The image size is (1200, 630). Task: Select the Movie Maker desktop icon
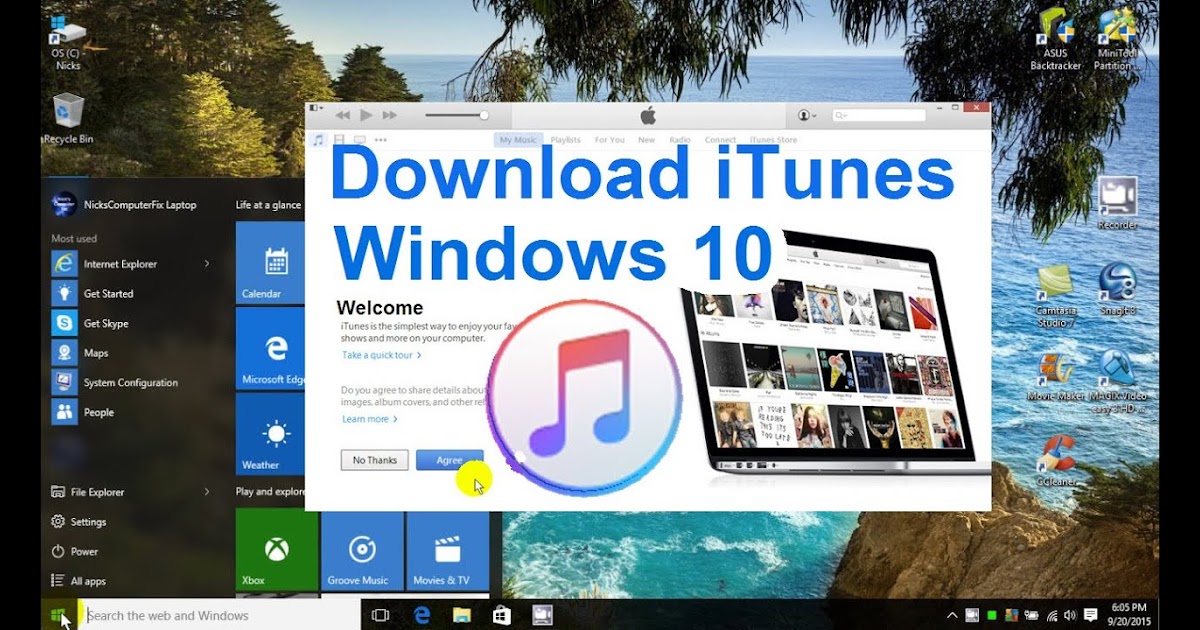1056,377
